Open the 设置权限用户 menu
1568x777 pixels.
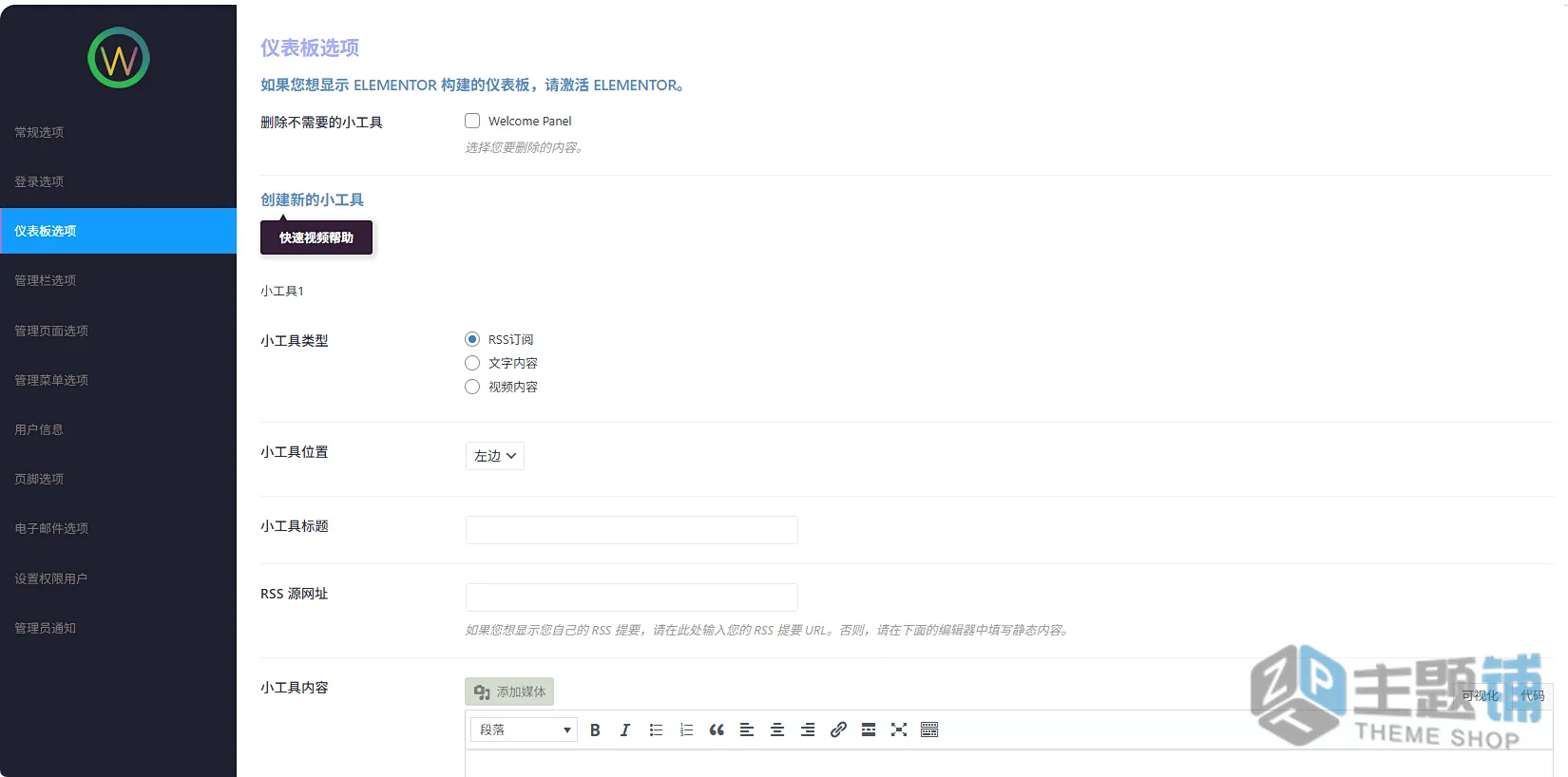click(118, 578)
